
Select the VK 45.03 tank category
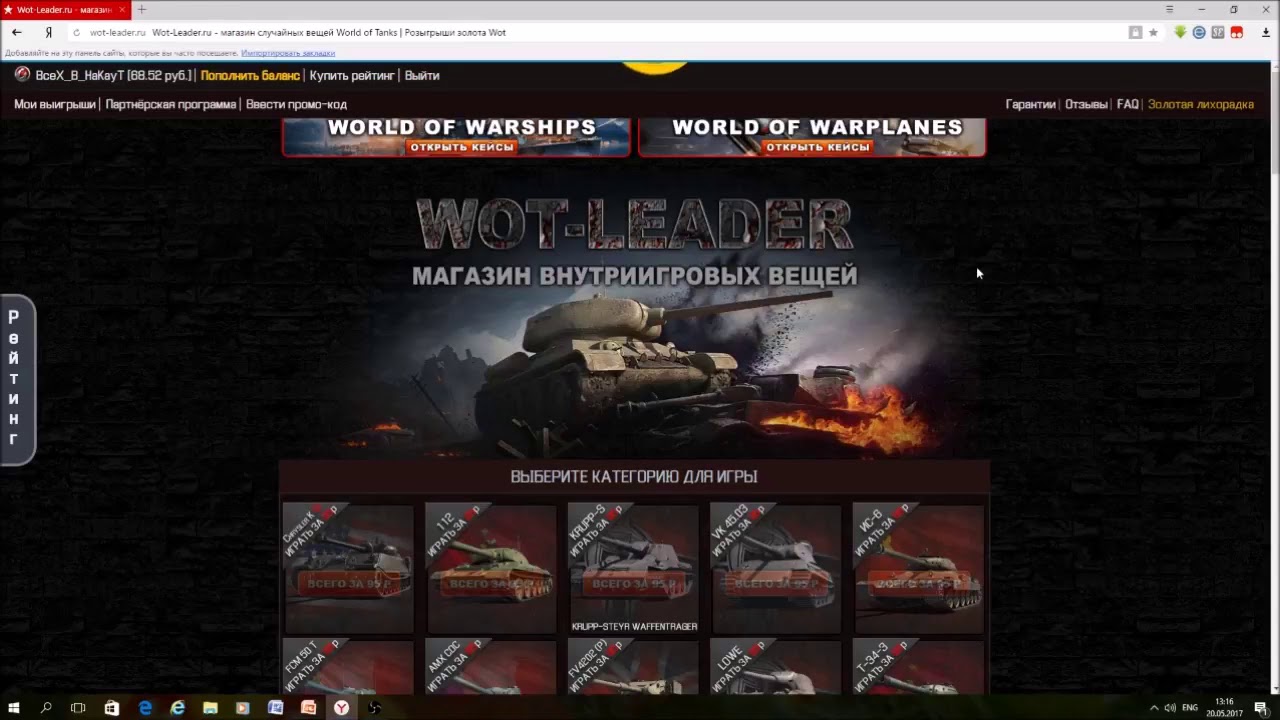[x=775, y=568]
